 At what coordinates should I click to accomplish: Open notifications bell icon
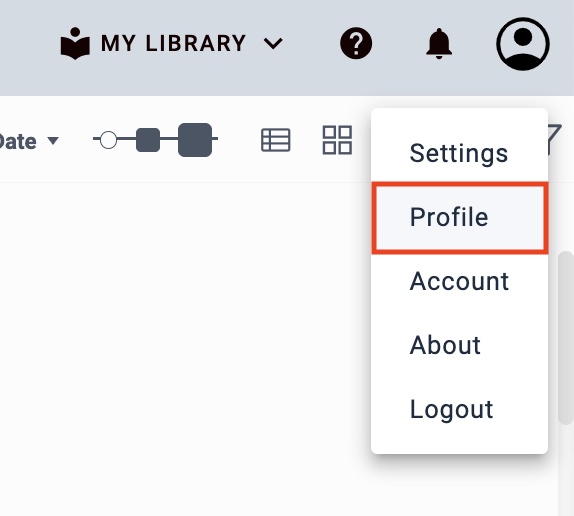439,43
